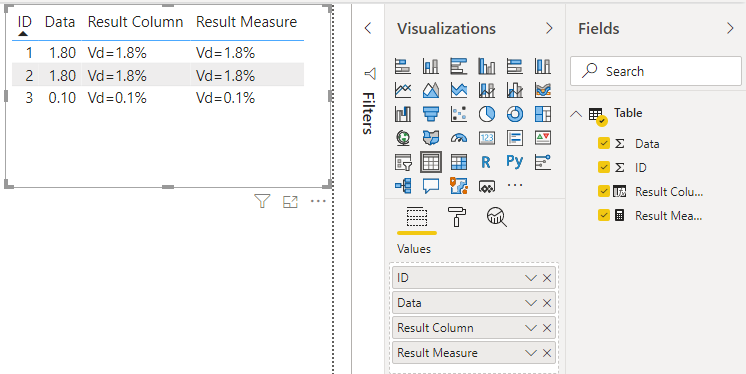Screen dimensions: 746x374
Task: Select the Waterfall chart visual
Action: [403, 114]
